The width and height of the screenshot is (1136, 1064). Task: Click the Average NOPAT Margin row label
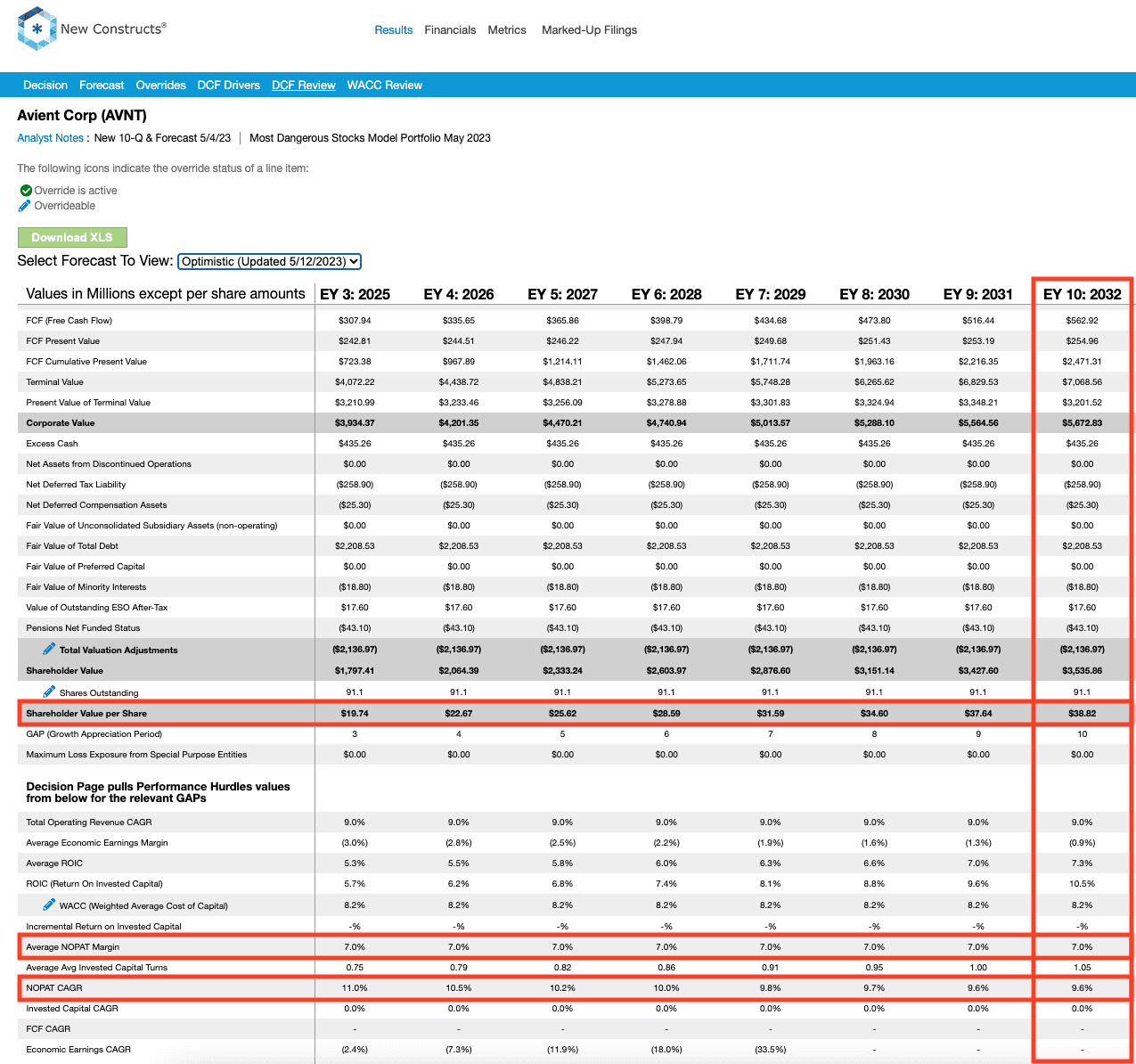point(72,947)
